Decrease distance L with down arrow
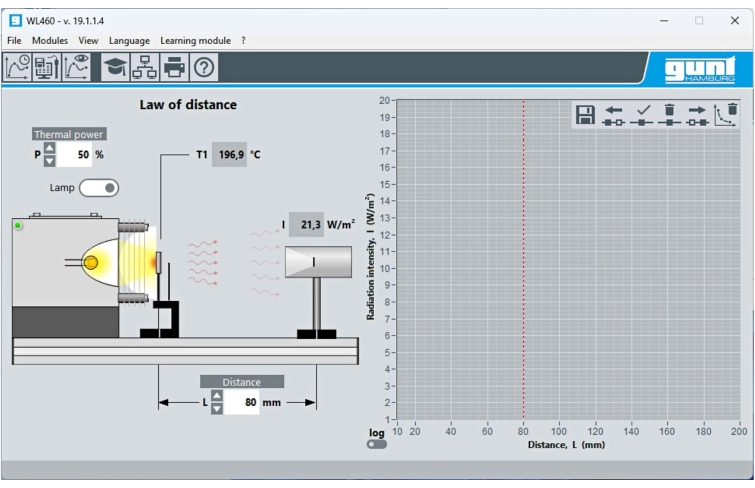Screen dimensions: 755x488 tap(217, 409)
